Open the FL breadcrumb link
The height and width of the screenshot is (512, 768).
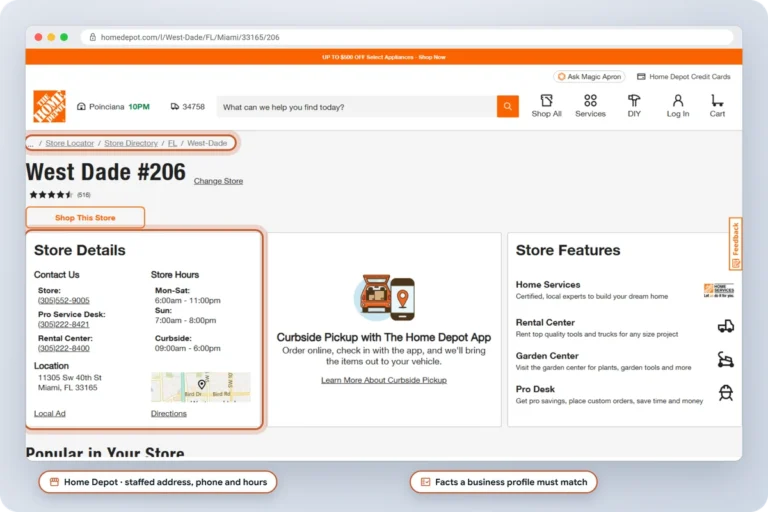coord(172,143)
